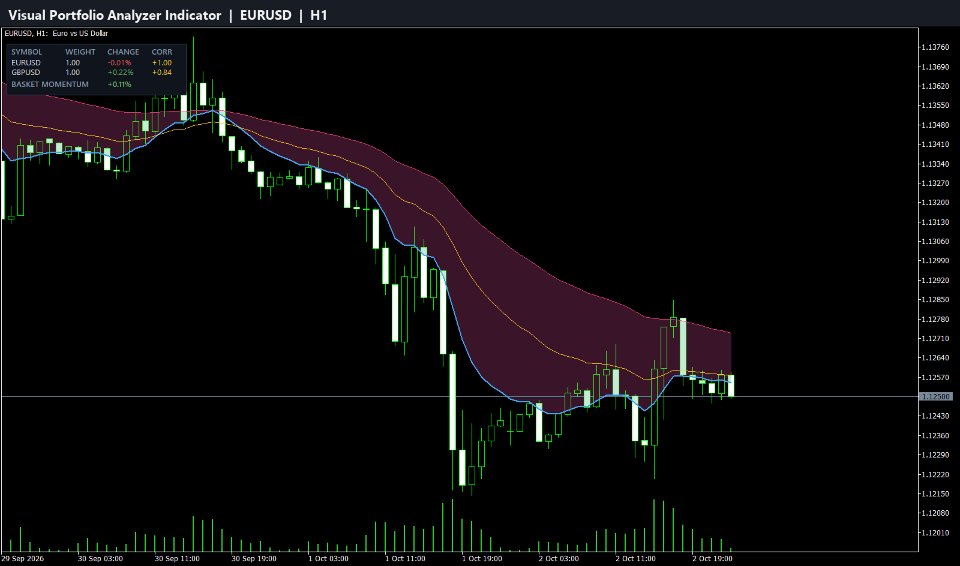This screenshot has height=566, width=960.
Task: Click price axis label 1.13060
Action: coord(937,241)
